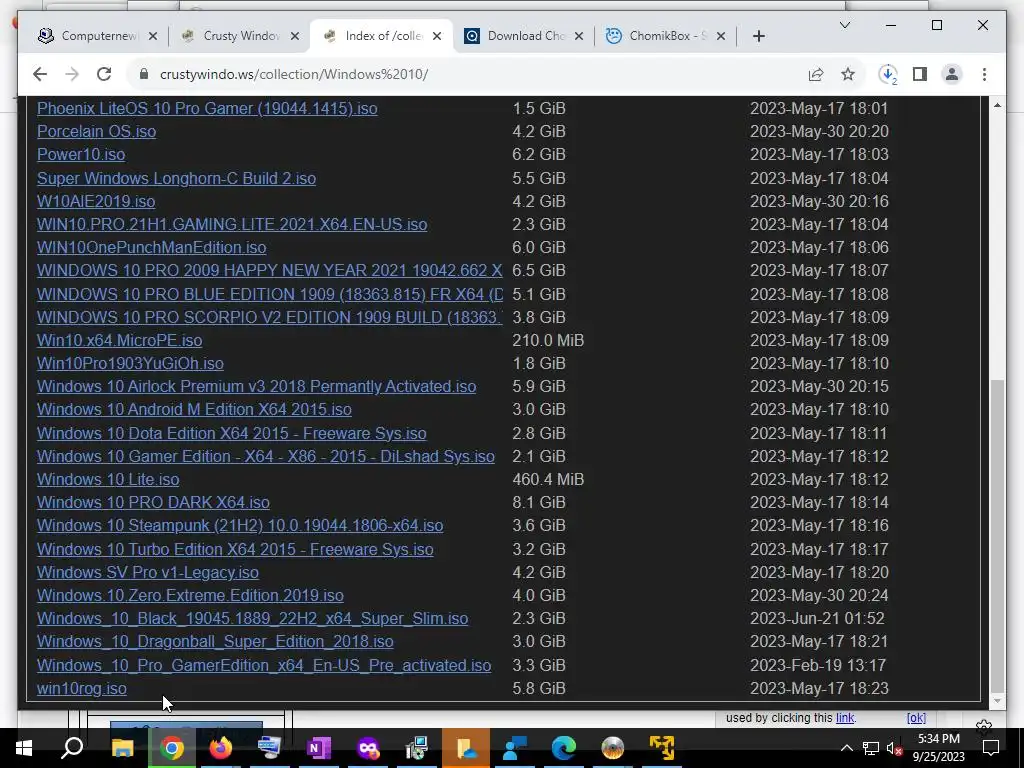Open Windows 10 Gamer Edition DiLshad link
This screenshot has width=1024, height=768.
(x=266, y=456)
